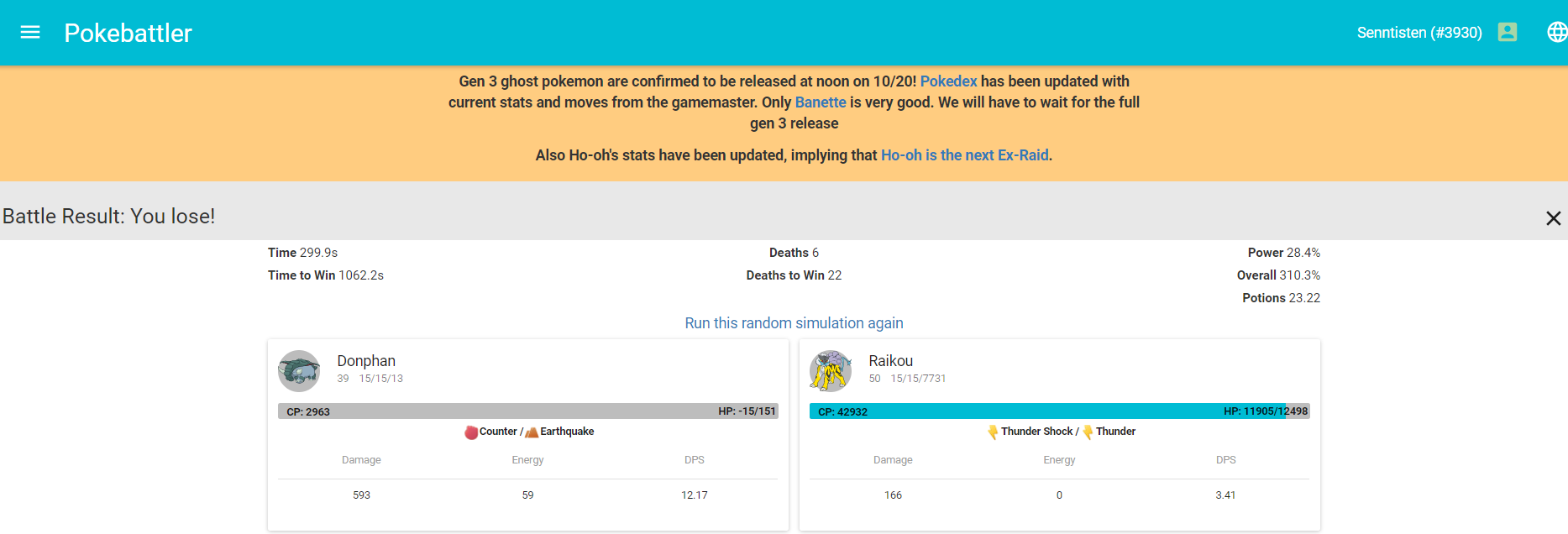The height and width of the screenshot is (534, 1568).
Task: Click the Battle Result: You lose! heading
Action: click(109, 217)
